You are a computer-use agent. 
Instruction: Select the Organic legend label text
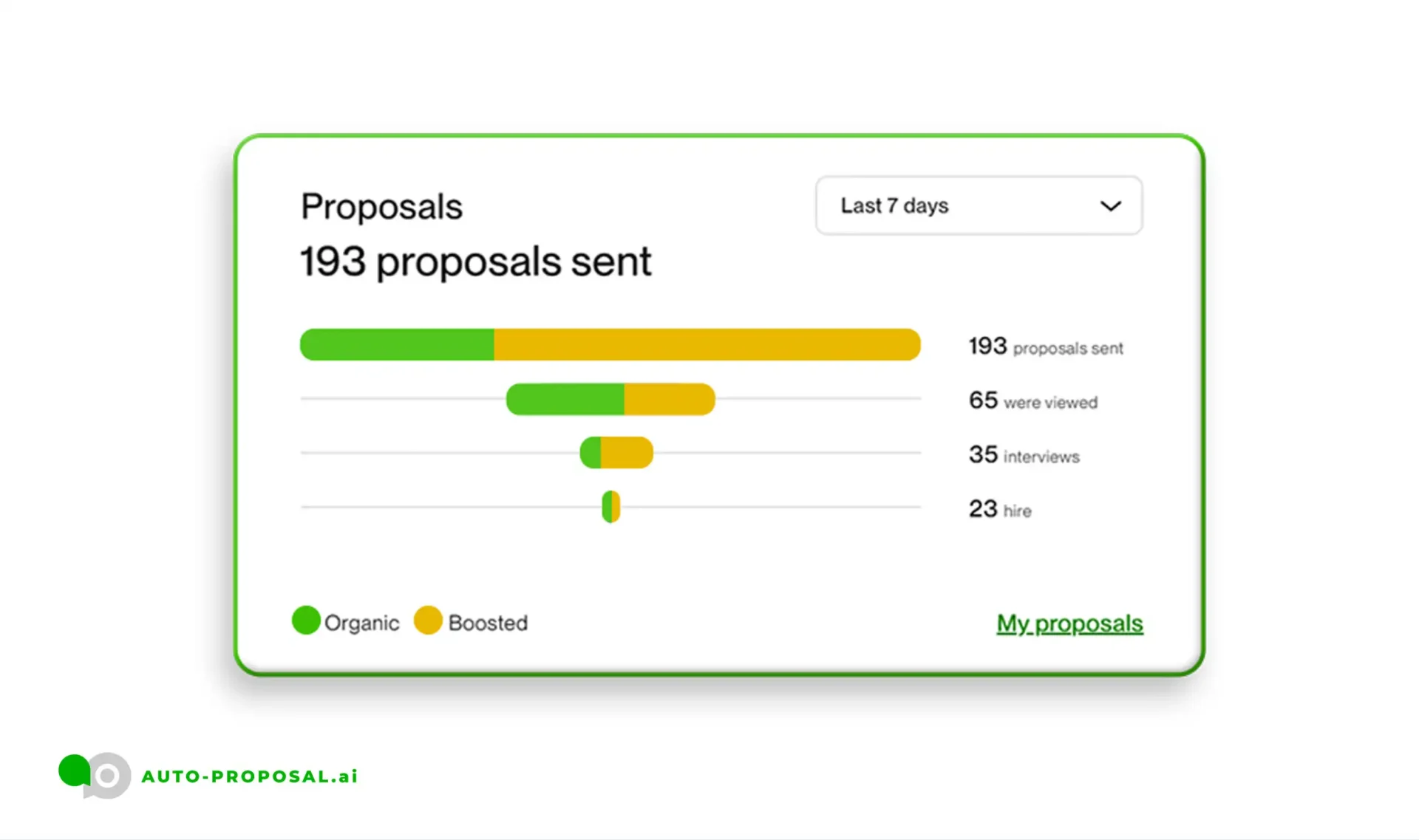tap(361, 624)
